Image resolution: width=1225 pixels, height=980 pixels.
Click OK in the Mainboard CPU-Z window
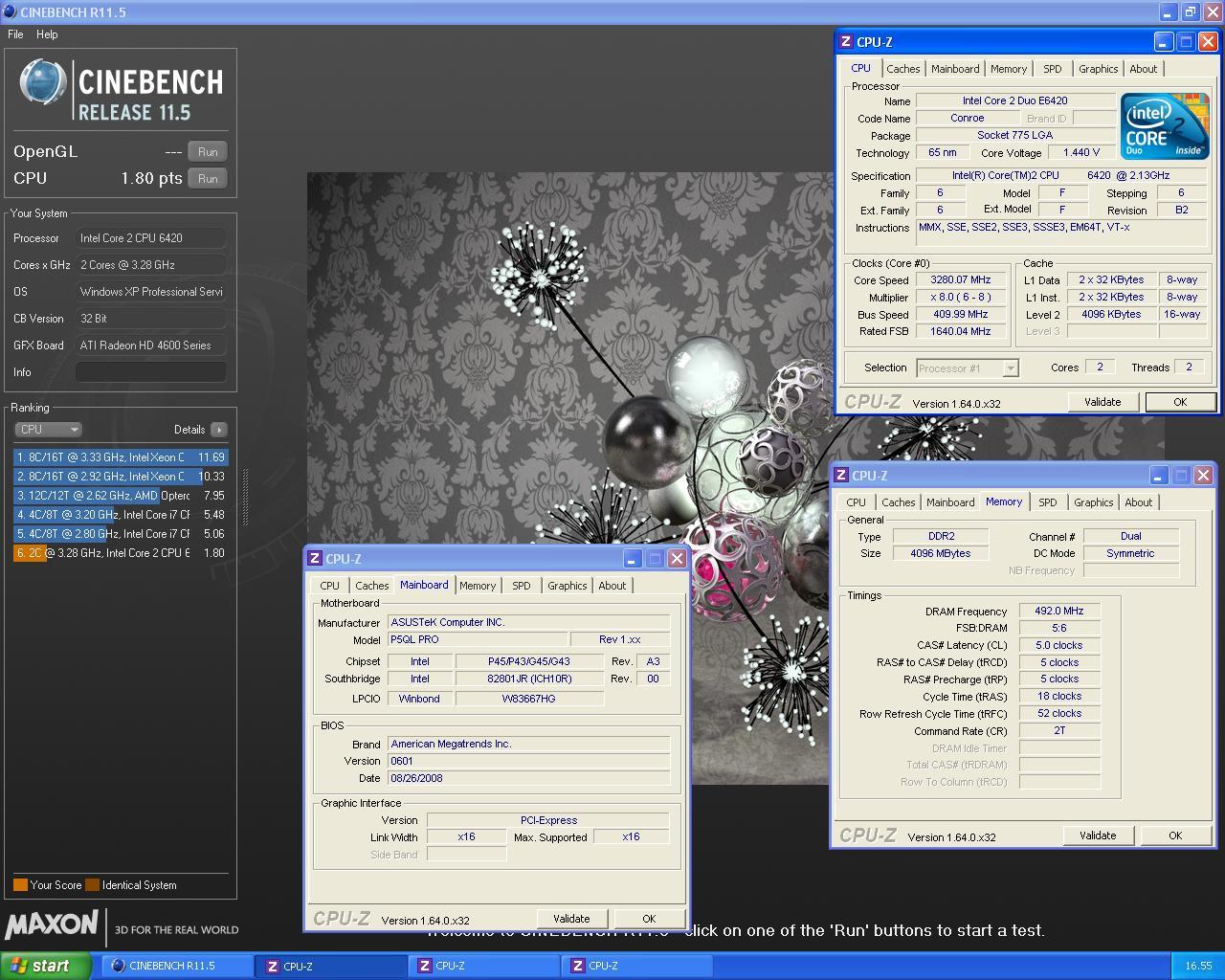[x=649, y=919]
